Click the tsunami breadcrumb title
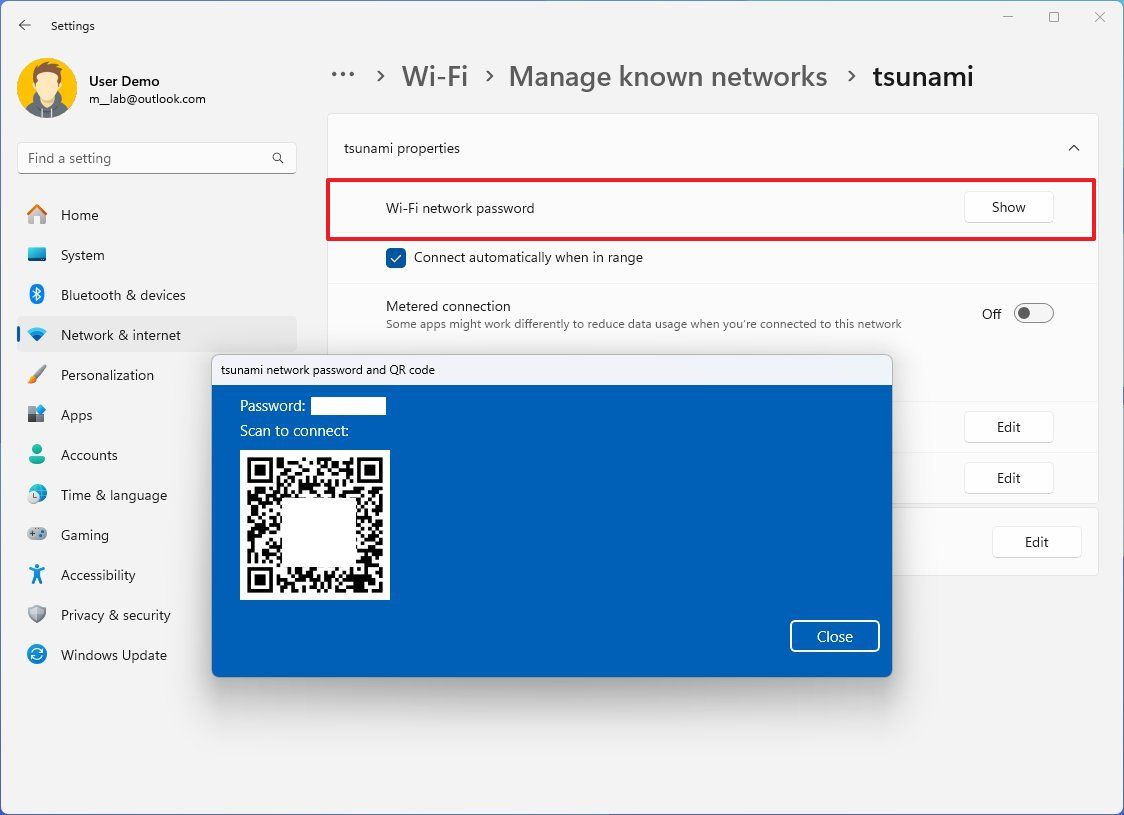Image resolution: width=1124 pixels, height=815 pixels. 923,76
